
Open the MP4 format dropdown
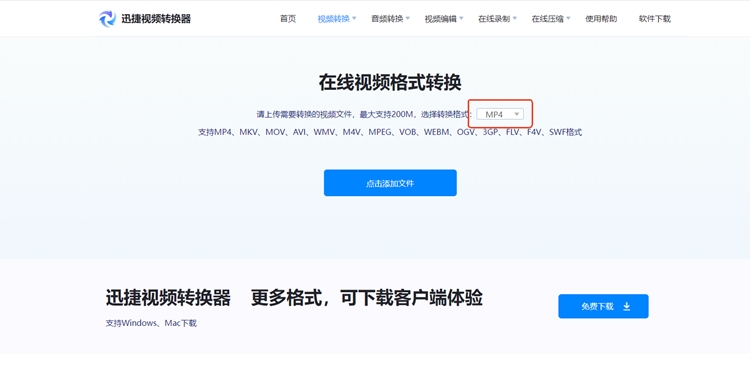[x=500, y=114]
